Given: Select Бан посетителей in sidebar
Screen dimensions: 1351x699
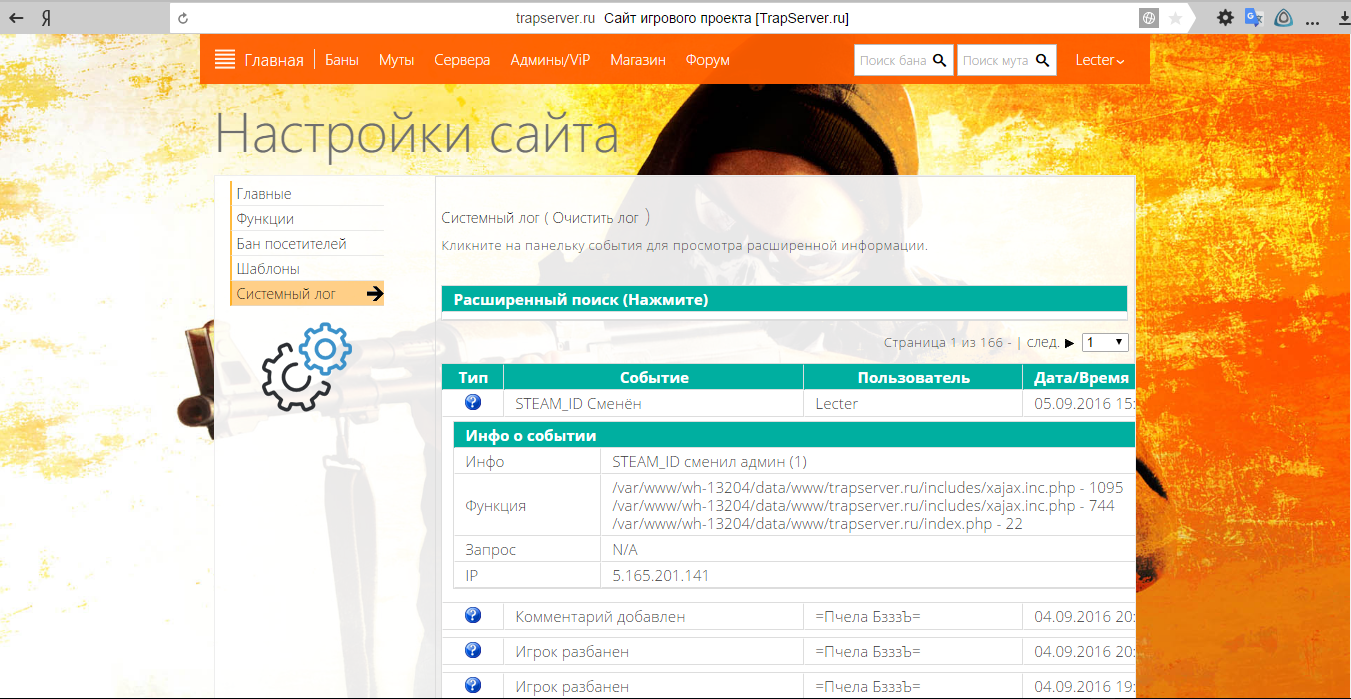Looking at the screenshot, I should [291, 244].
